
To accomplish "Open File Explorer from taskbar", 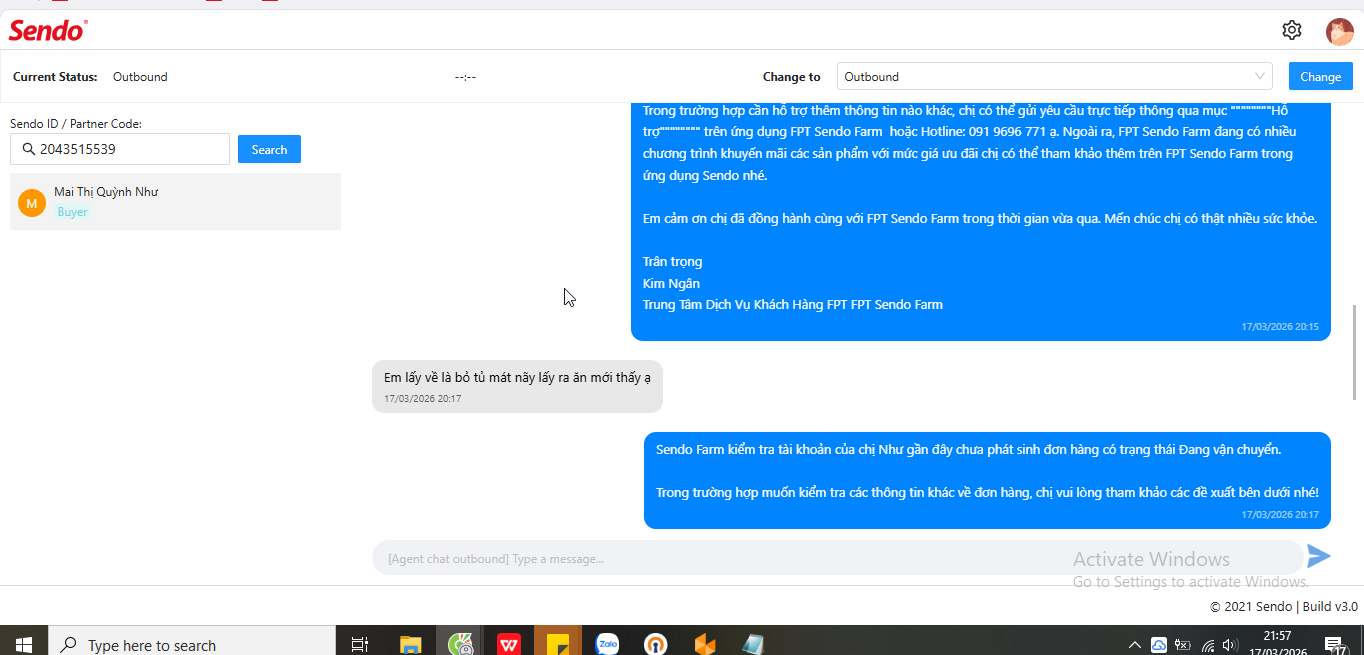I will [411, 645].
